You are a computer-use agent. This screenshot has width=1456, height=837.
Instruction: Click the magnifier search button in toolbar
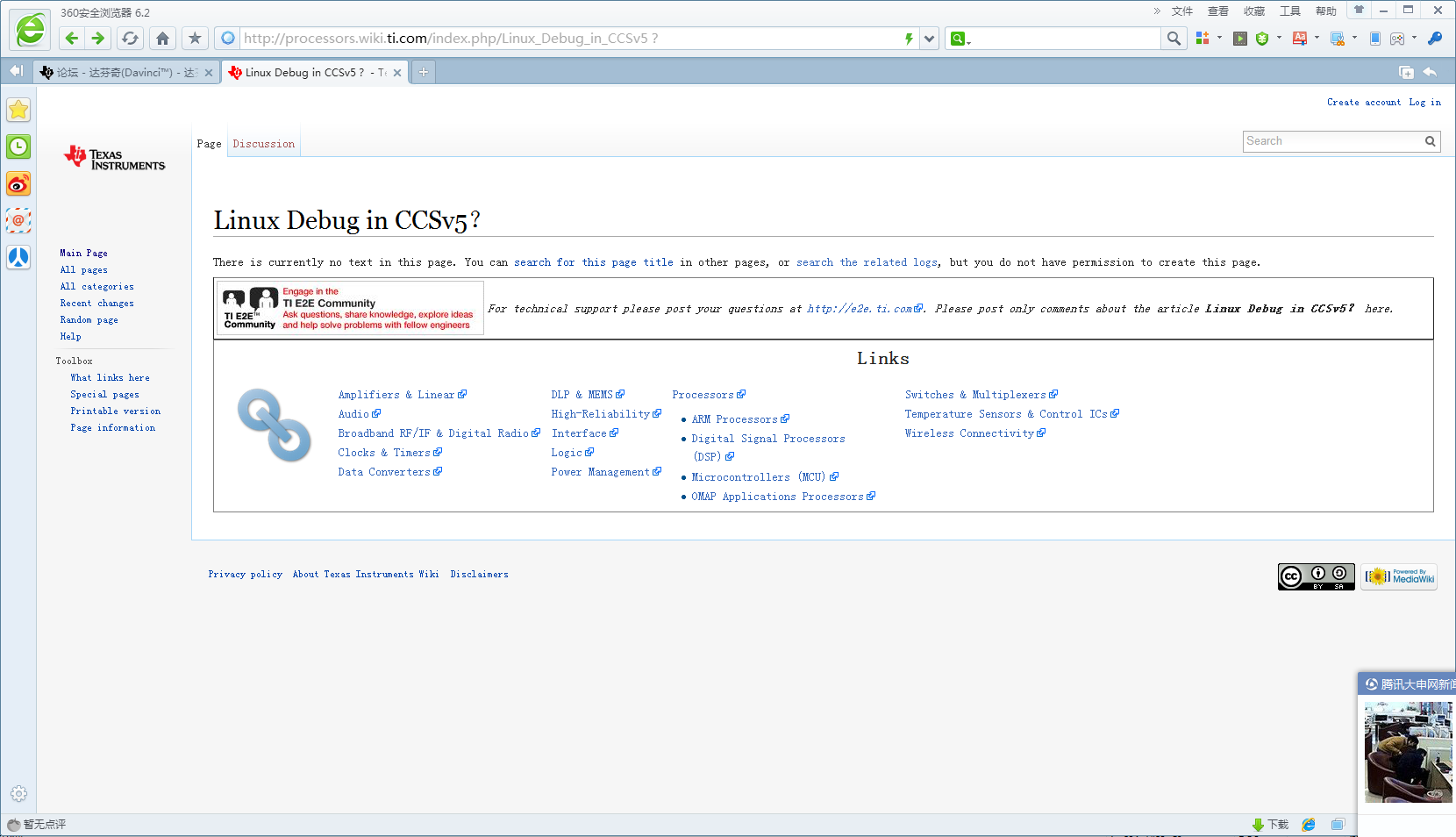point(1174,39)
